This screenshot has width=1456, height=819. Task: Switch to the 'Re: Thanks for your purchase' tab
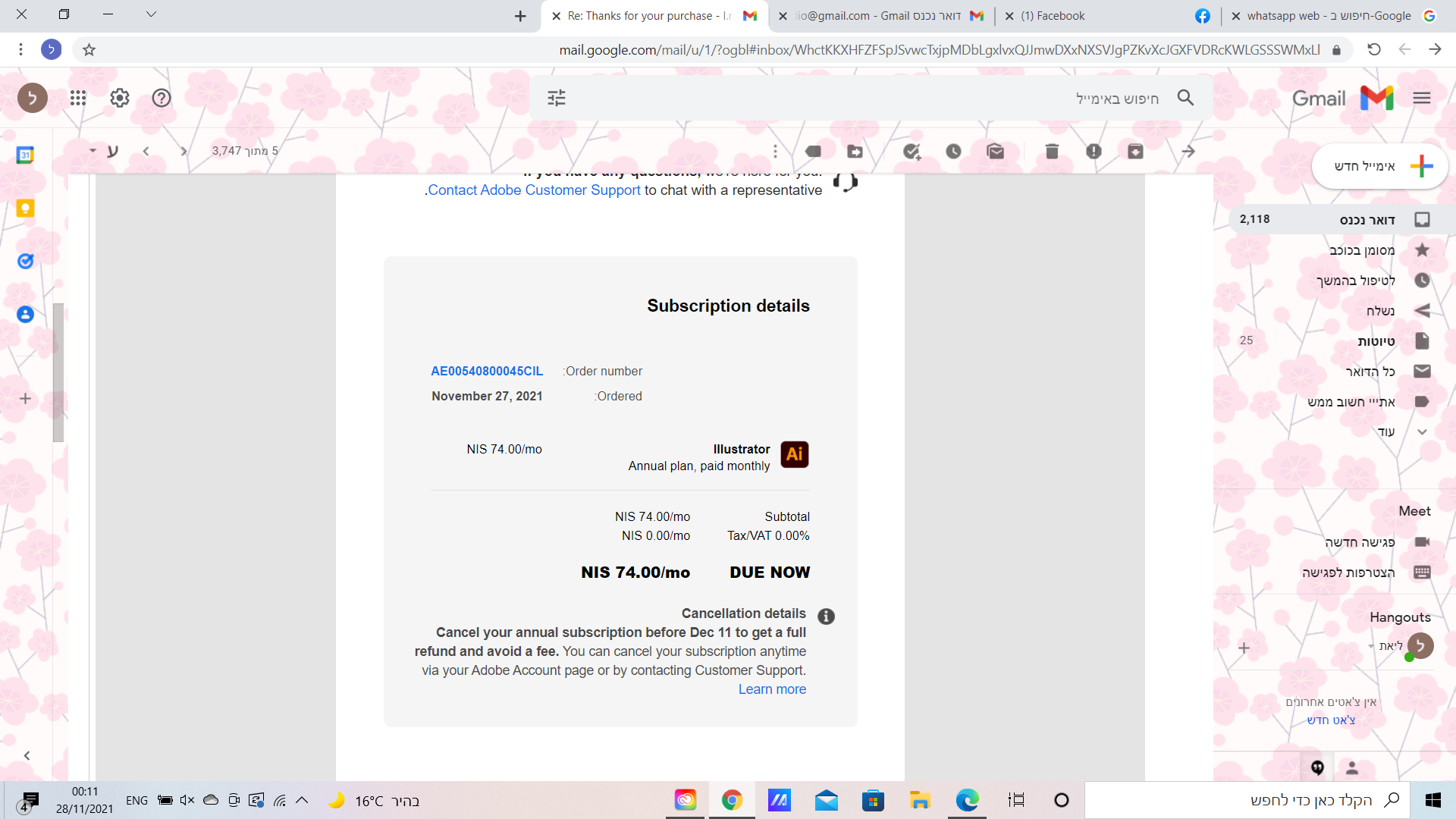(x=645, y=15)
